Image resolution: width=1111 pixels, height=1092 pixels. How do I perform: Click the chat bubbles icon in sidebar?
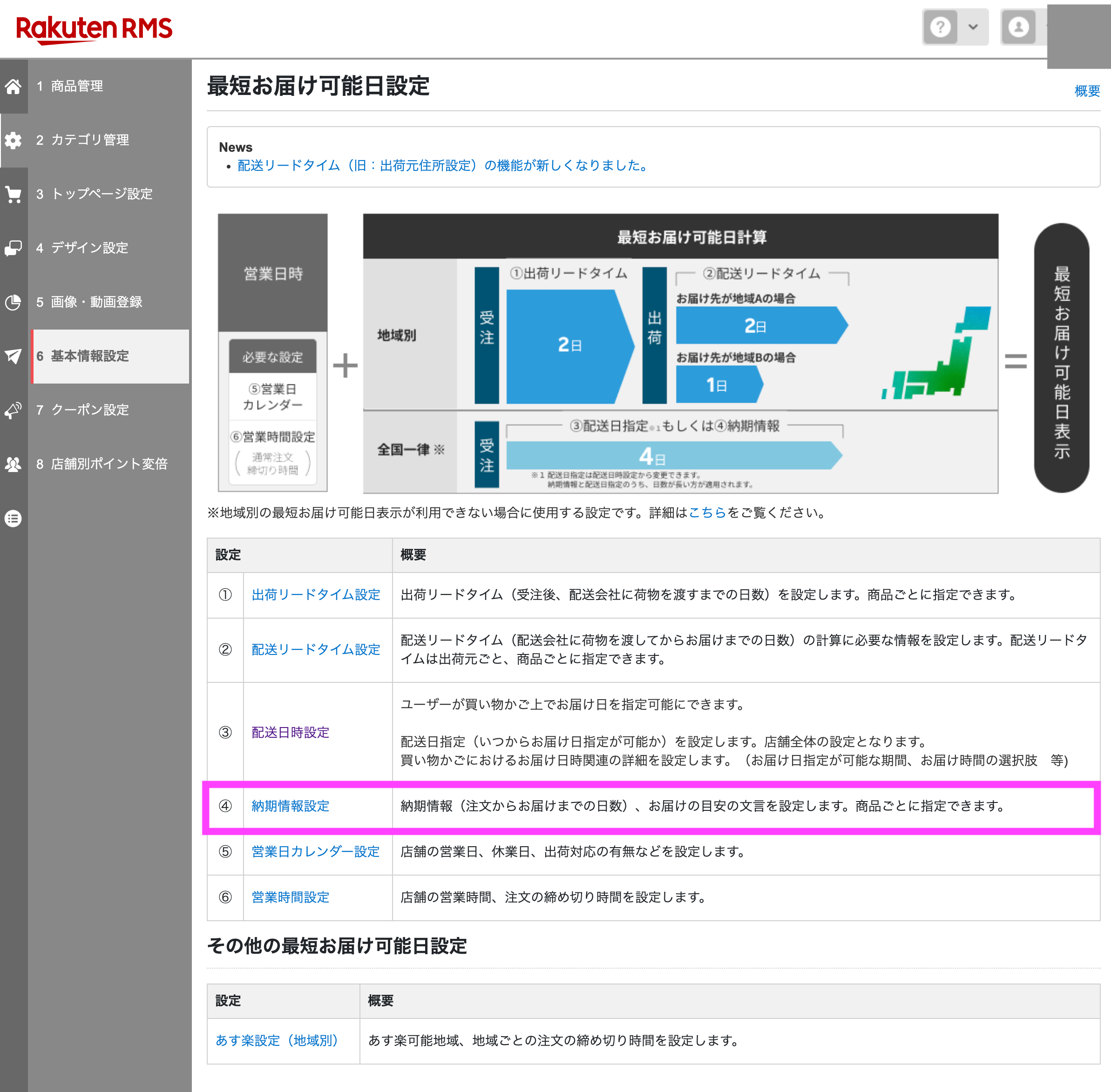click(x=13, y=249)
